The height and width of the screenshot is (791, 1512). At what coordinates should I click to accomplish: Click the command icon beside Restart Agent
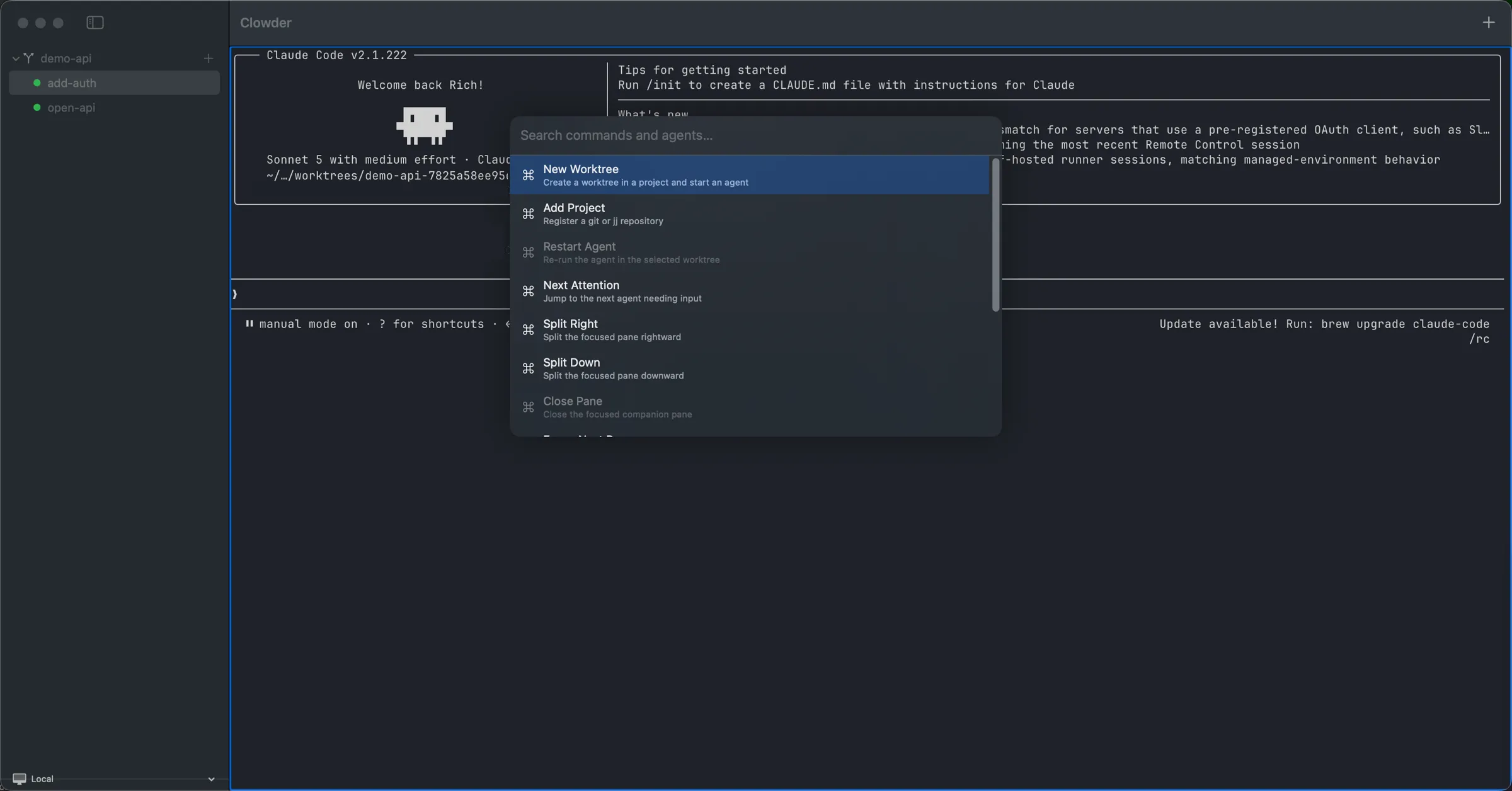[x=528, y=253]
